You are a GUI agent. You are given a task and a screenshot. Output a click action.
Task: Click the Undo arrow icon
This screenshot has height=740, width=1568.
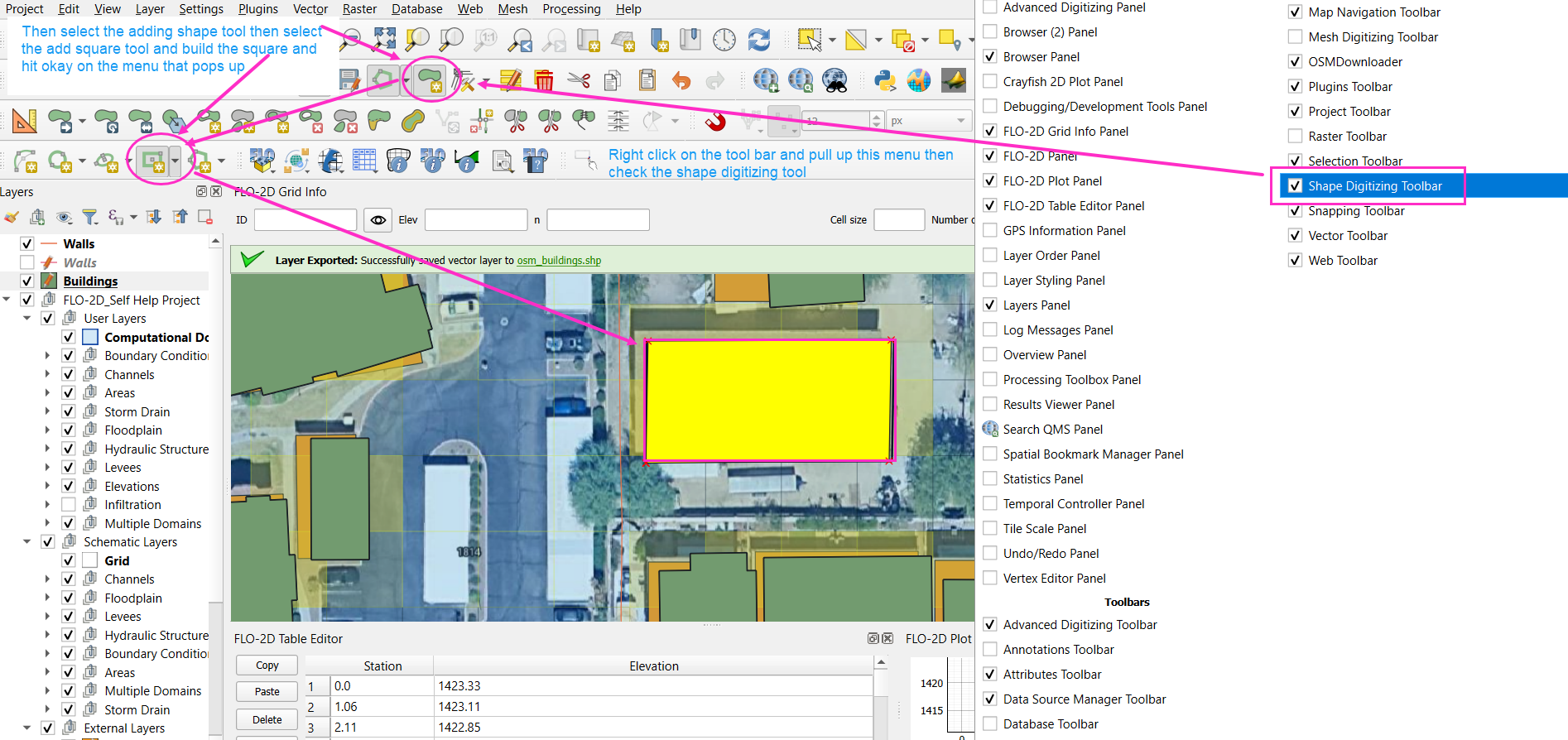[681, 80]
